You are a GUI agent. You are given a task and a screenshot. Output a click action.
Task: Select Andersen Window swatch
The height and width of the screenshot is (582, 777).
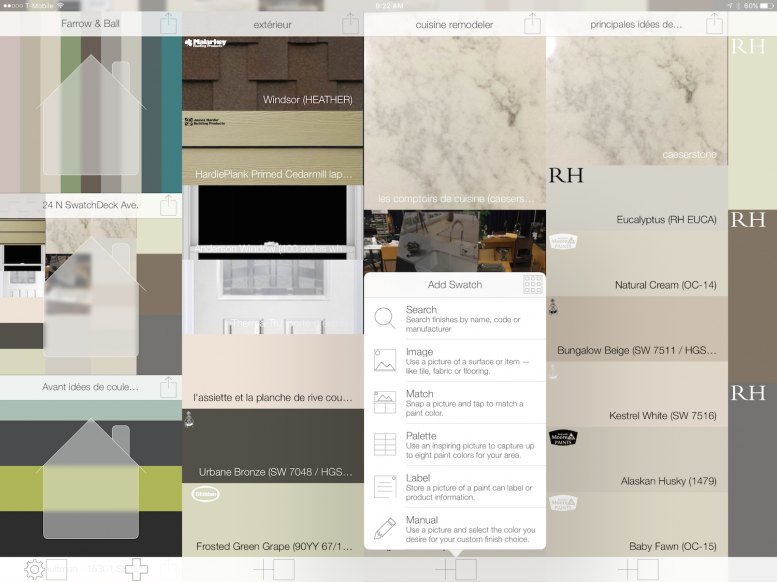[273, 223]
